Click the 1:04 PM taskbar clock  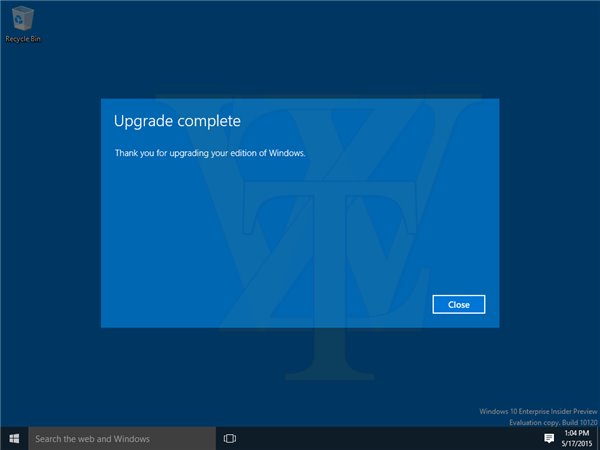576,432
